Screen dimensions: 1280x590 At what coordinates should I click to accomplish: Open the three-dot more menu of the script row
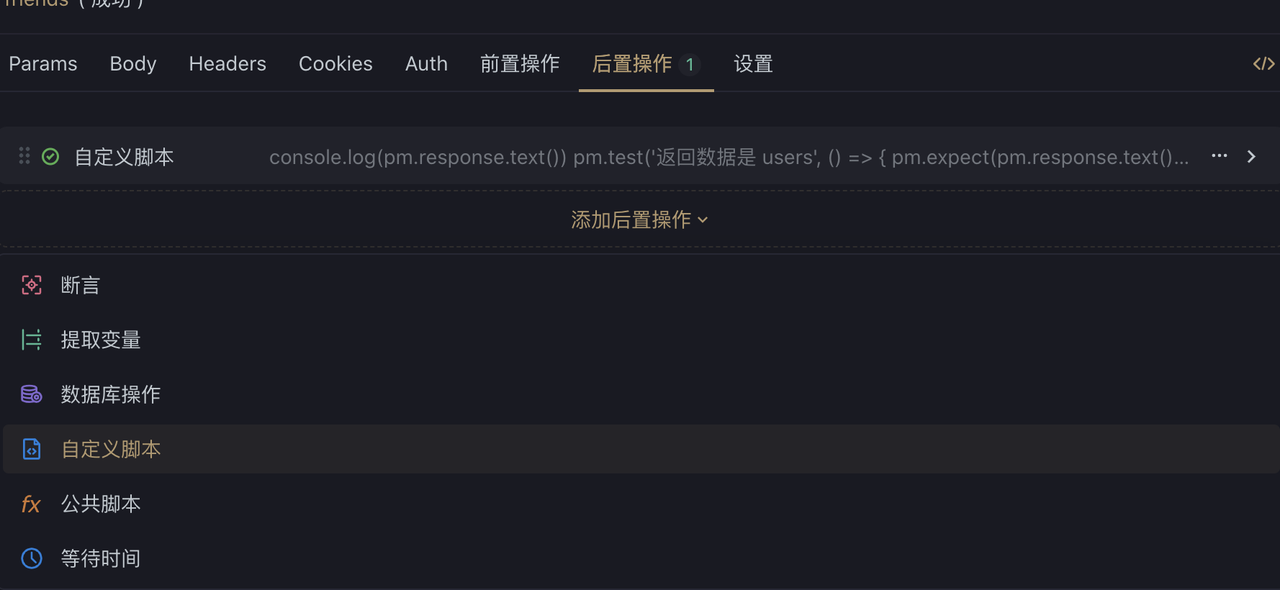tap(1219, 156)
